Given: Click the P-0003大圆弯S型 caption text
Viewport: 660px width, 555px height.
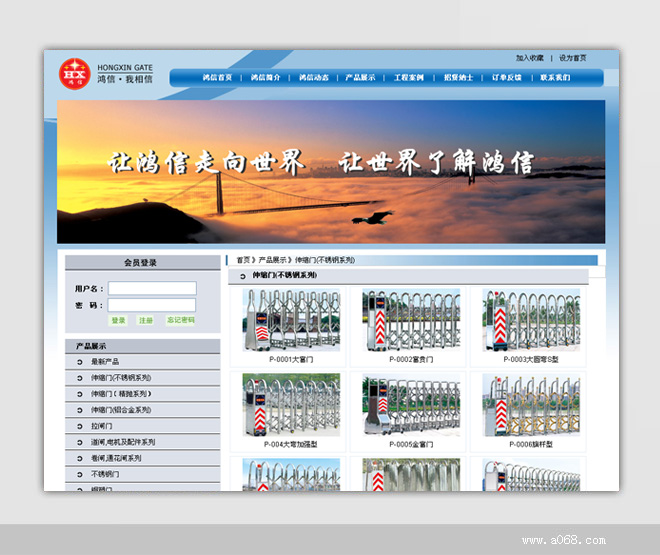Looking at the screenshot, I should coord(531,360).
